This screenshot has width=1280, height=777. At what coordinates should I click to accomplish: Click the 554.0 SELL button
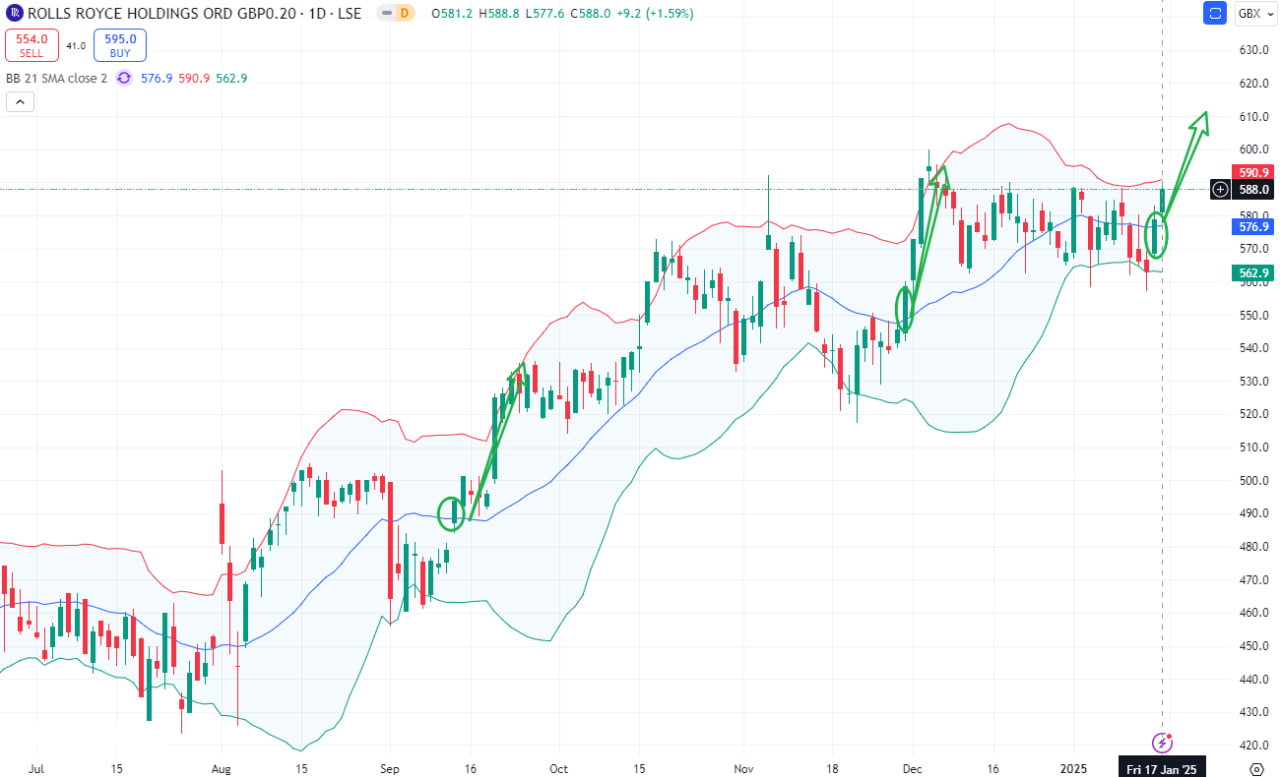31,45
